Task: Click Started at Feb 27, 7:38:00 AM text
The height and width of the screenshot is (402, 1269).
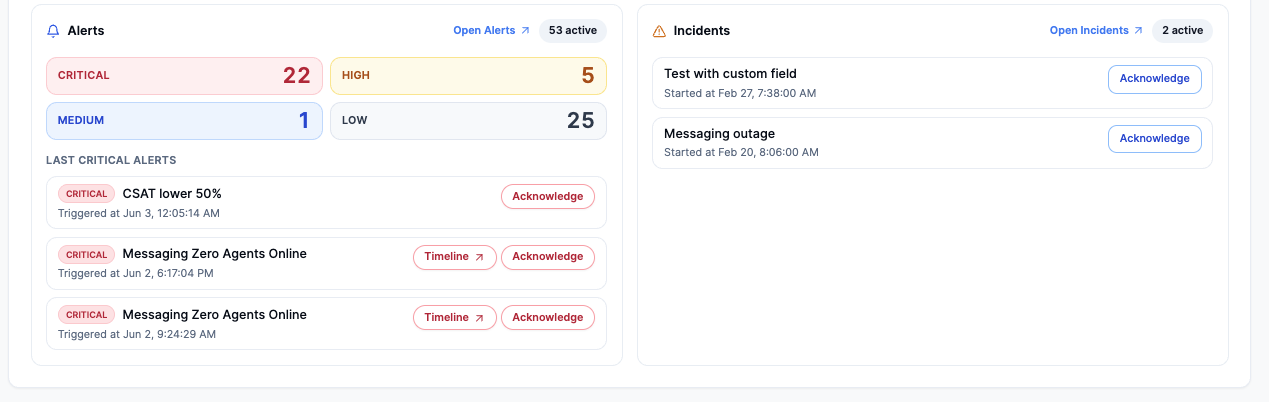Action: tap(740, 93)
